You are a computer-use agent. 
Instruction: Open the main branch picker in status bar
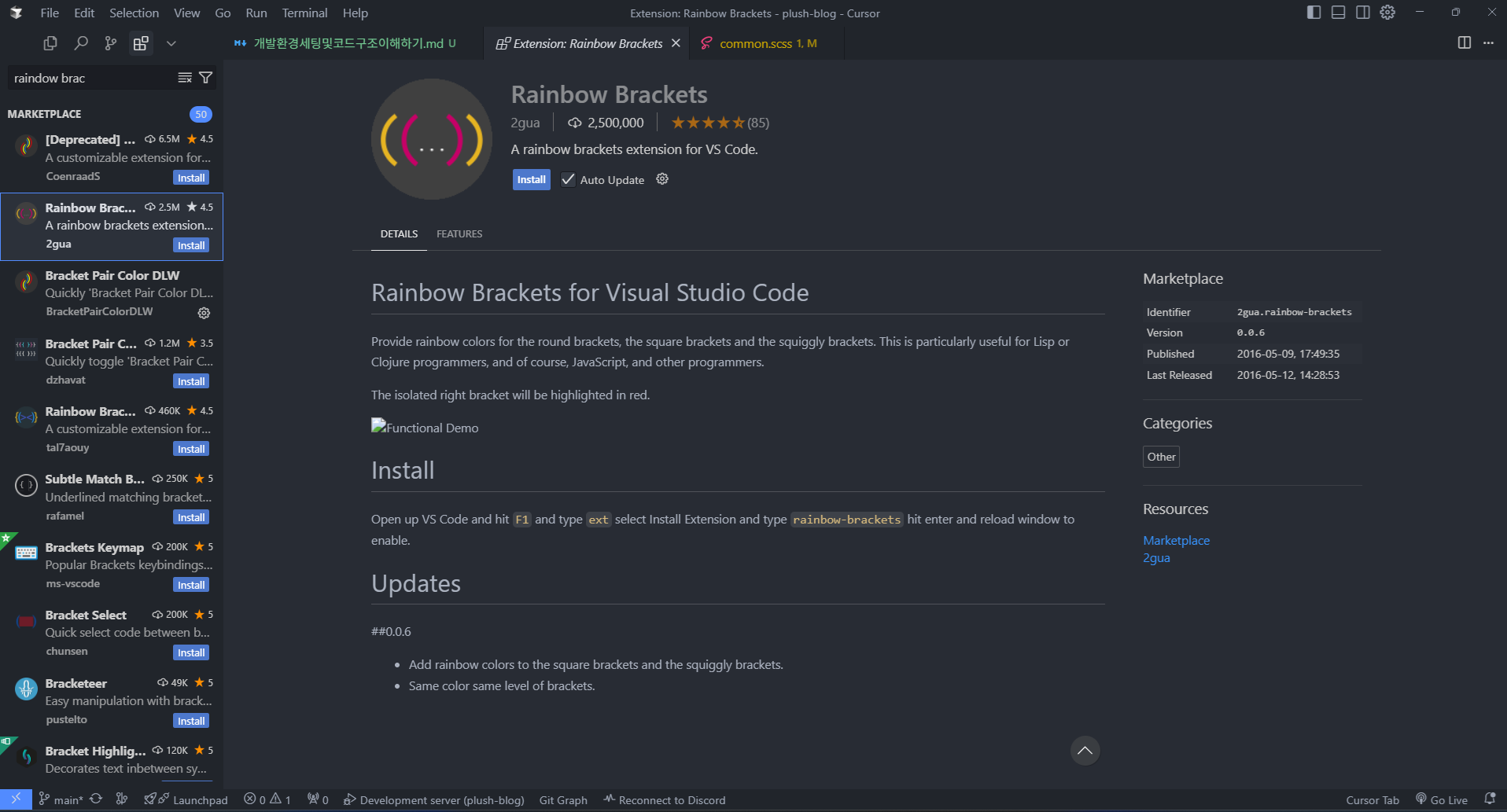[x=61, y=800]
